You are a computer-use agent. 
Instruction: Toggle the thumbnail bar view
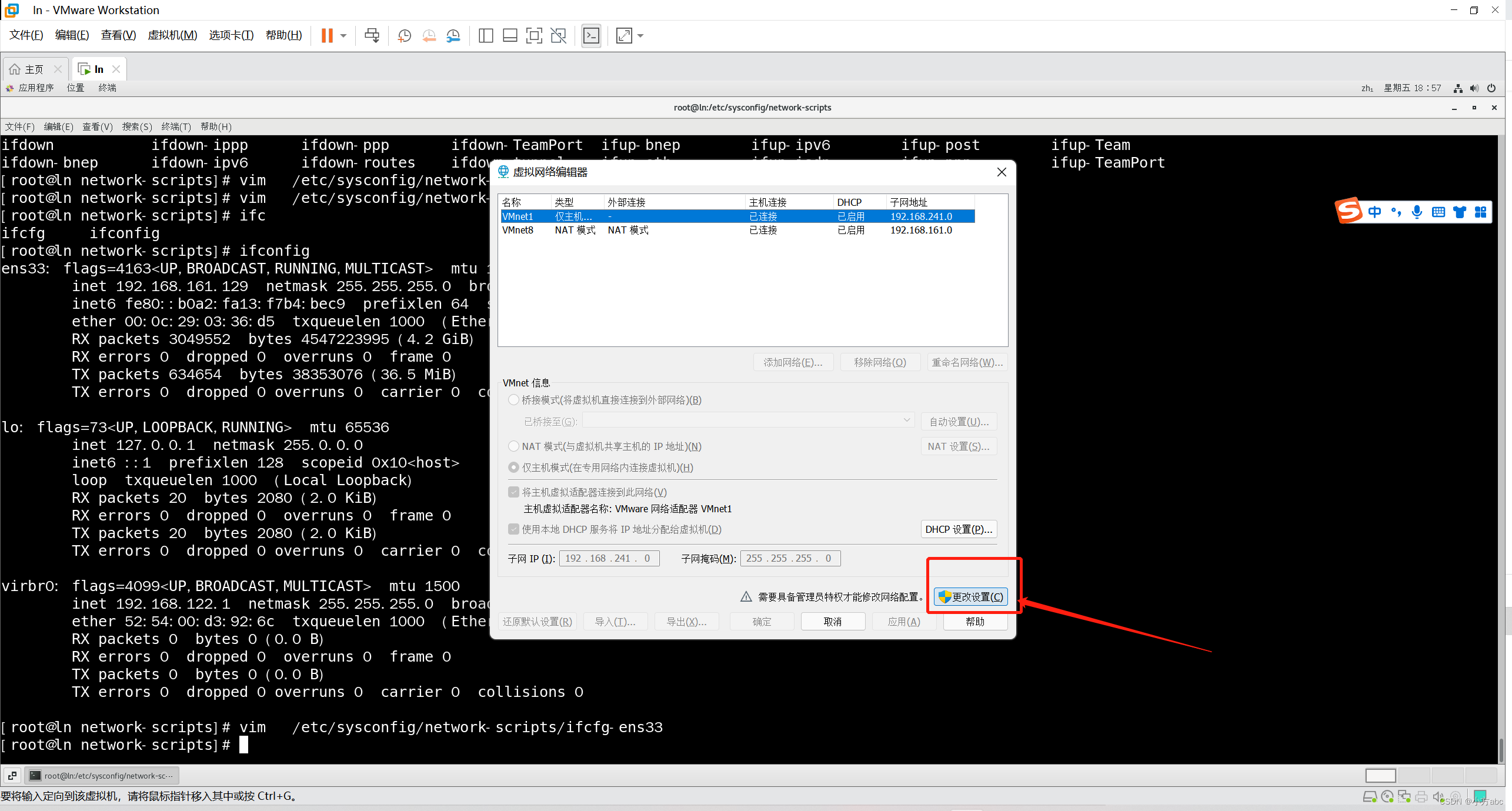click(510, 36)
